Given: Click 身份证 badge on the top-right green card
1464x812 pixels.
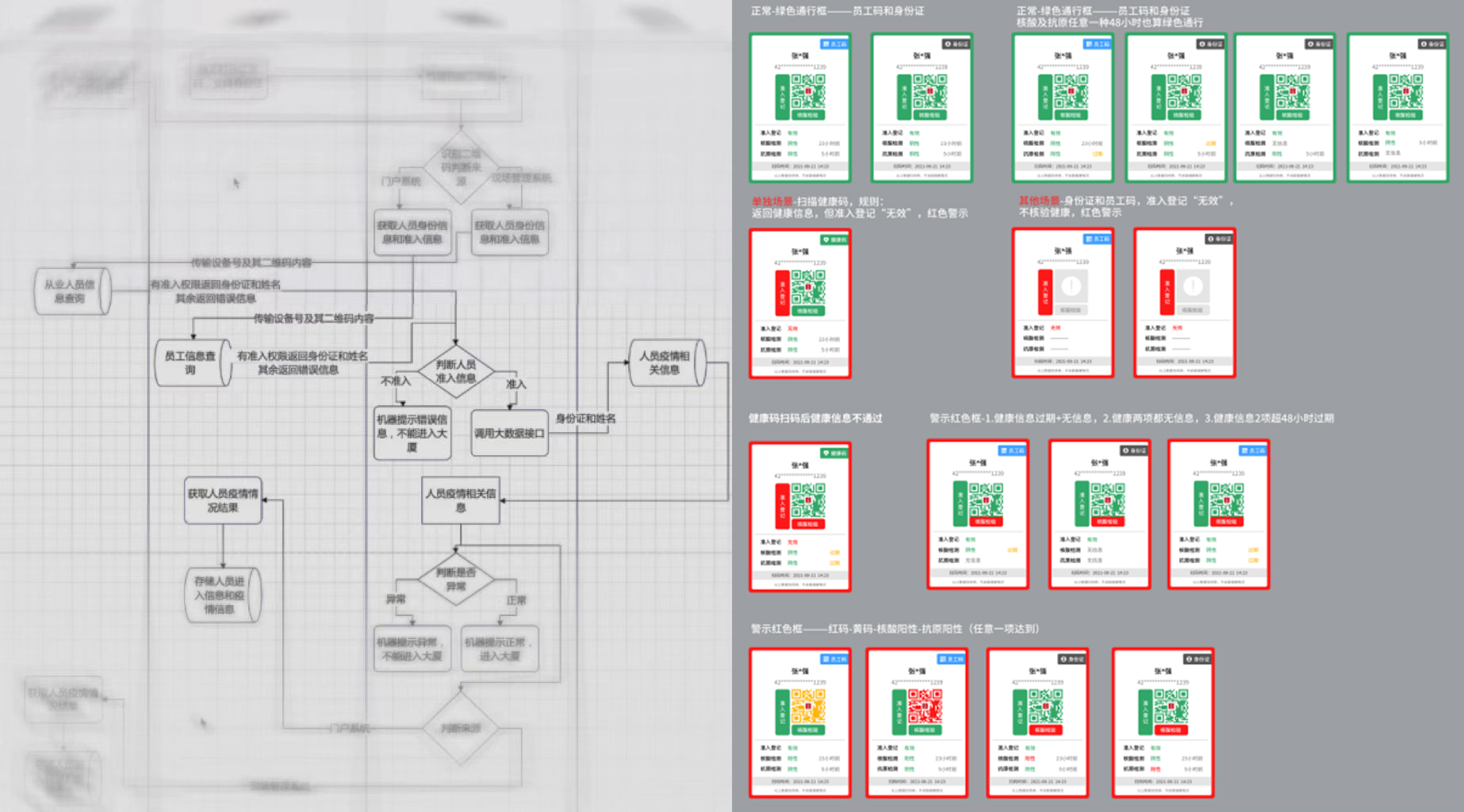Looking at the screenshot, I should [1432, 44].
